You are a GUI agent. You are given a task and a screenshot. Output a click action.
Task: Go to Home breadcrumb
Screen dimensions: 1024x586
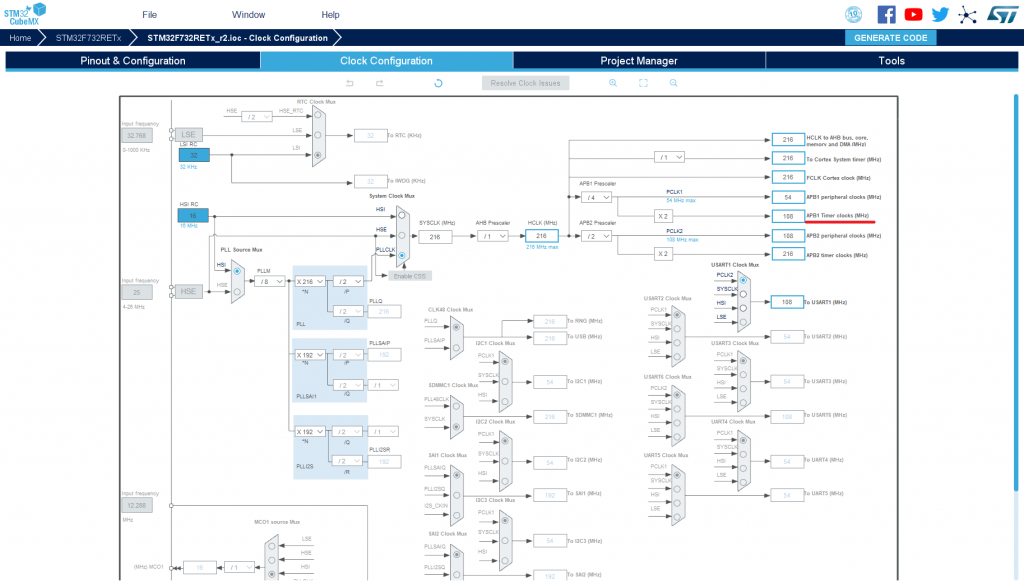(x=20, y=38)
